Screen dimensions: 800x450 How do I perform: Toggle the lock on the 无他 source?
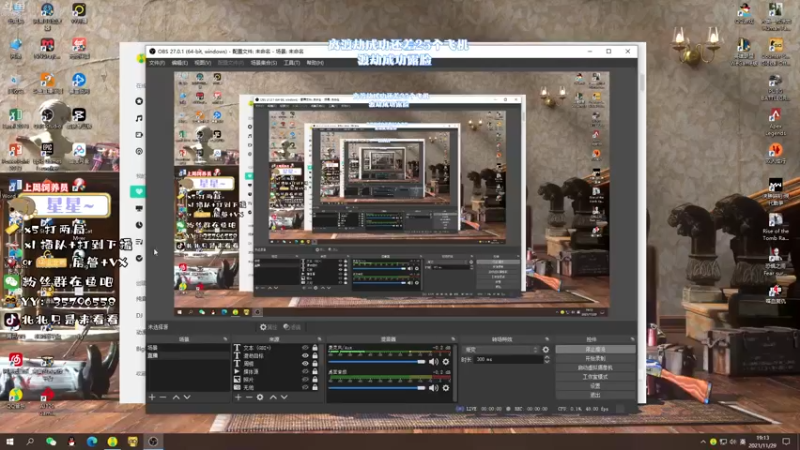click(315, 387)
